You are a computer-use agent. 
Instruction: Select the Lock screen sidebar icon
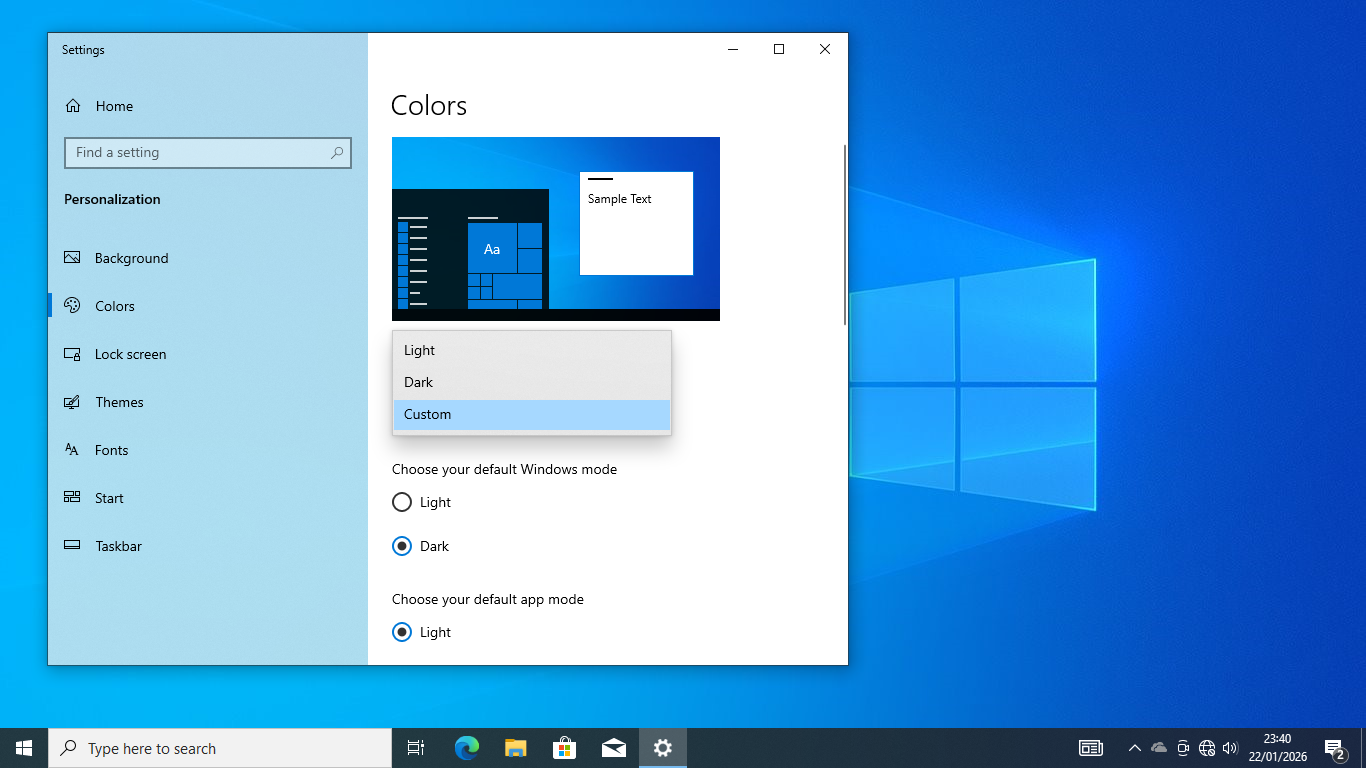[x=72, y=354]
